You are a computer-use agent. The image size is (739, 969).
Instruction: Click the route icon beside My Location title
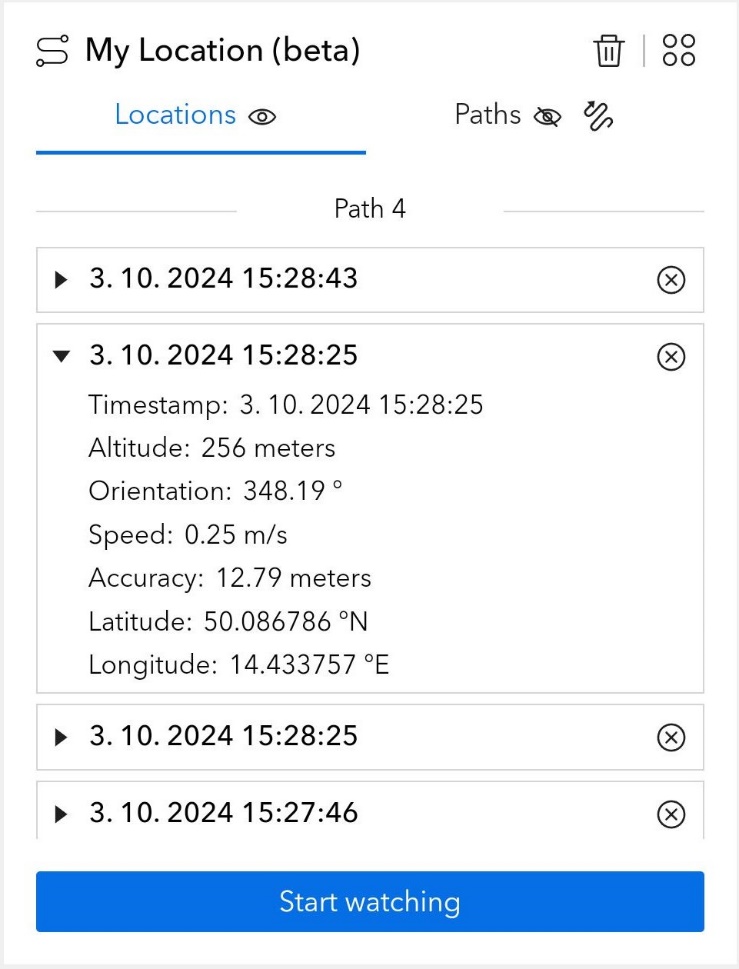pyautogui.click(x=53, y=51)
